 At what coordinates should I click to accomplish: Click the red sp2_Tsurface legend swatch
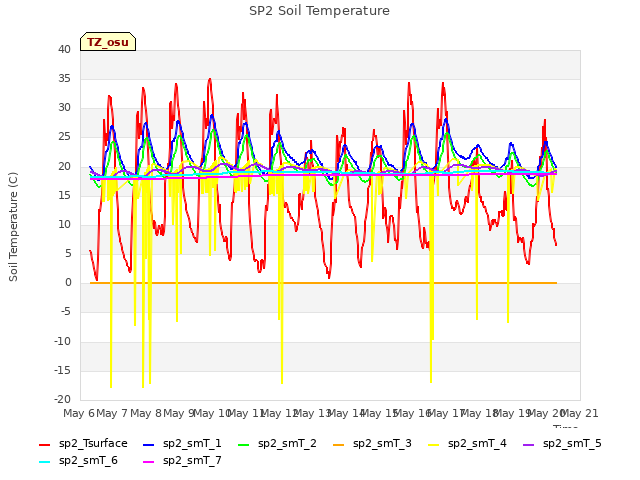pos(44,444)
